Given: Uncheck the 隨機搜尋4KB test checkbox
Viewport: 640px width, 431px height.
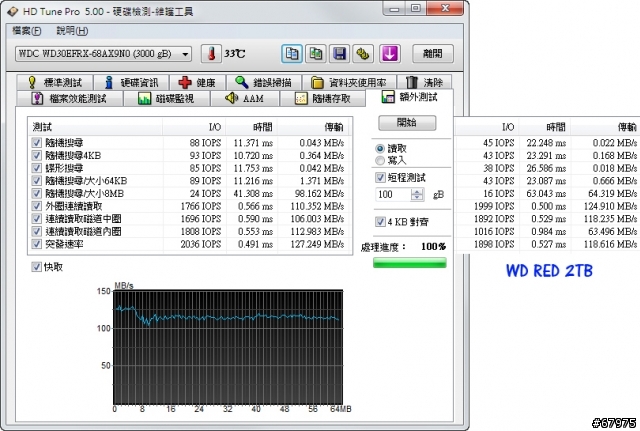Looking at the screenshot, I should 36,155.
